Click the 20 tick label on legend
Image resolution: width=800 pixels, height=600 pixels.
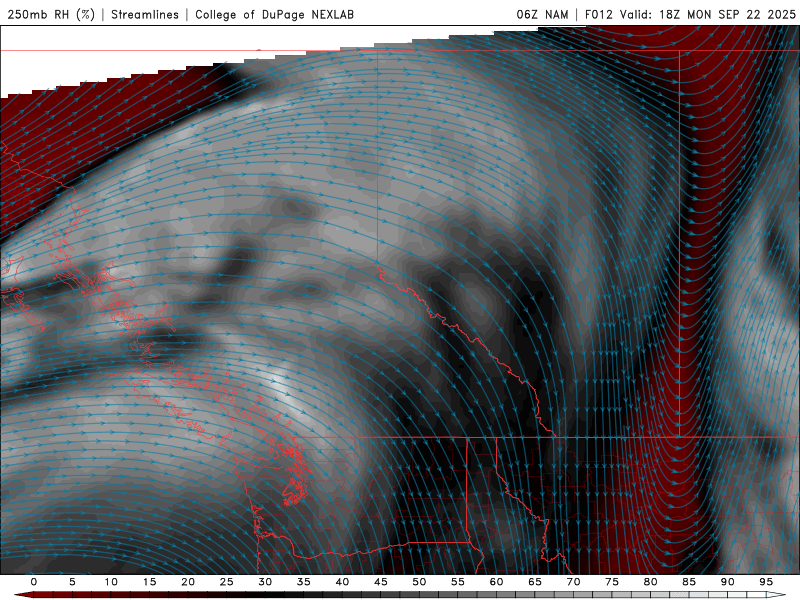(188, 582)
